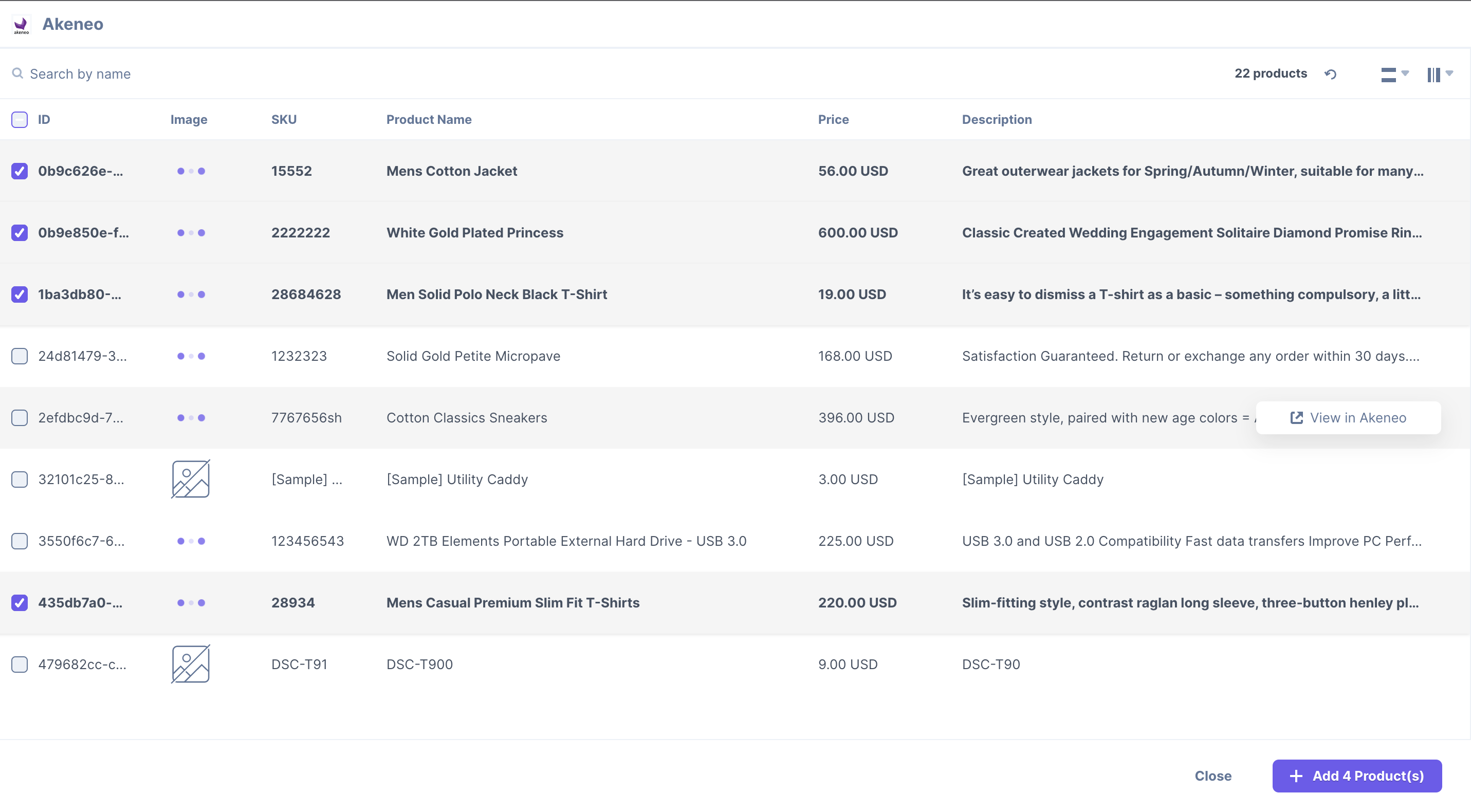Screen dimensions: 1471x812
Task: Uncheck the White Gold Plated Princess row
Action: 20,232
